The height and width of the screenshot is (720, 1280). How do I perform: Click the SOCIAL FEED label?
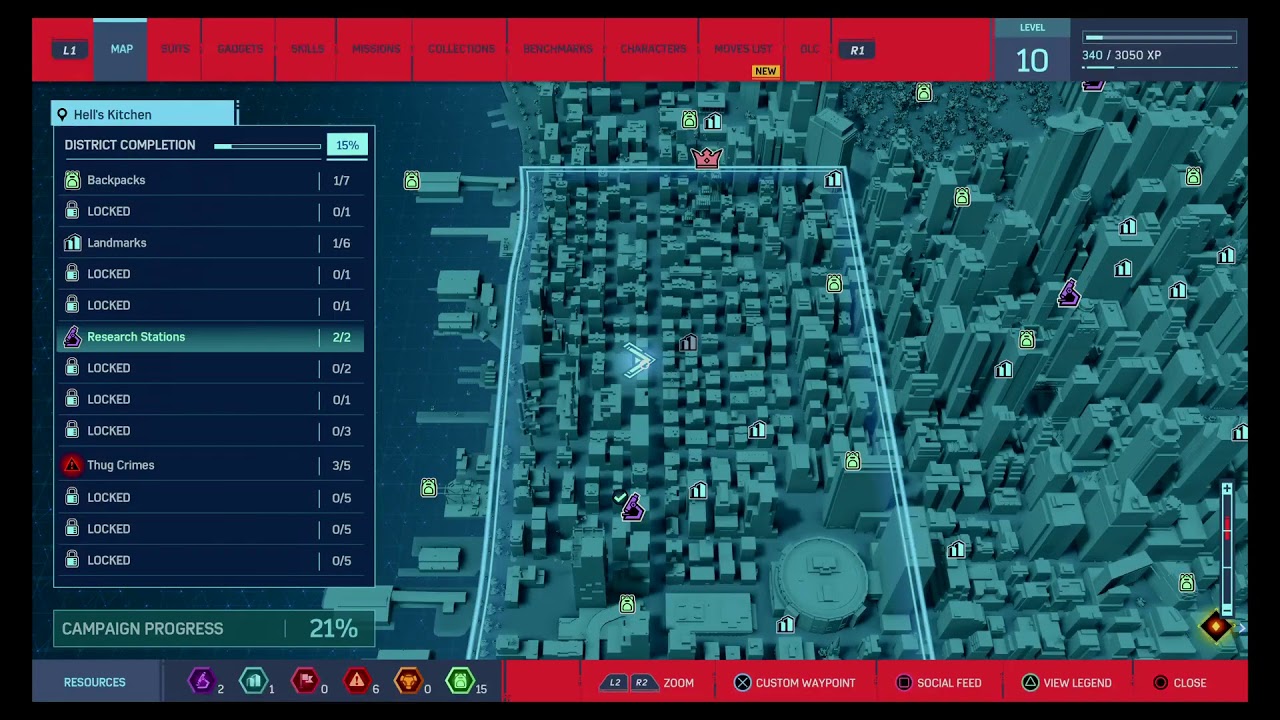(949, 683)
